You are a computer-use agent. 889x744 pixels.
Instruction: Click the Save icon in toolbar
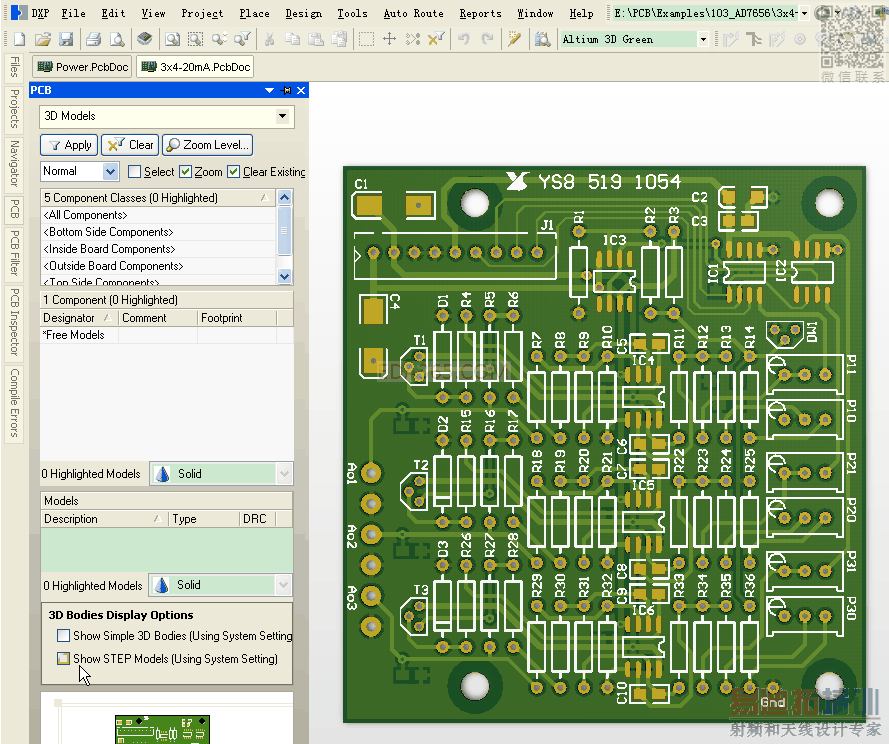pos(66,39)
